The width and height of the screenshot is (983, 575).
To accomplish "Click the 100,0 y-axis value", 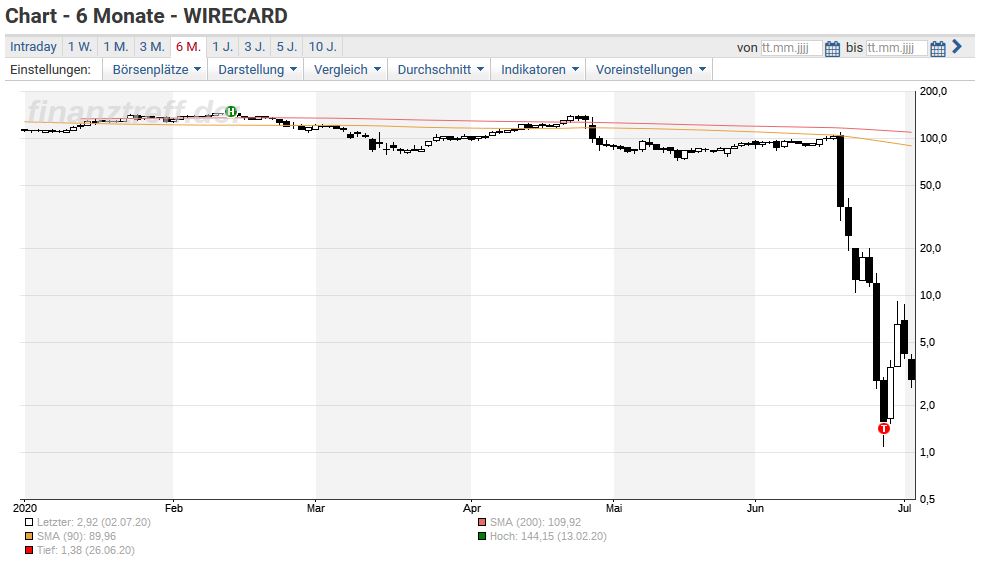I will point(933,138).
